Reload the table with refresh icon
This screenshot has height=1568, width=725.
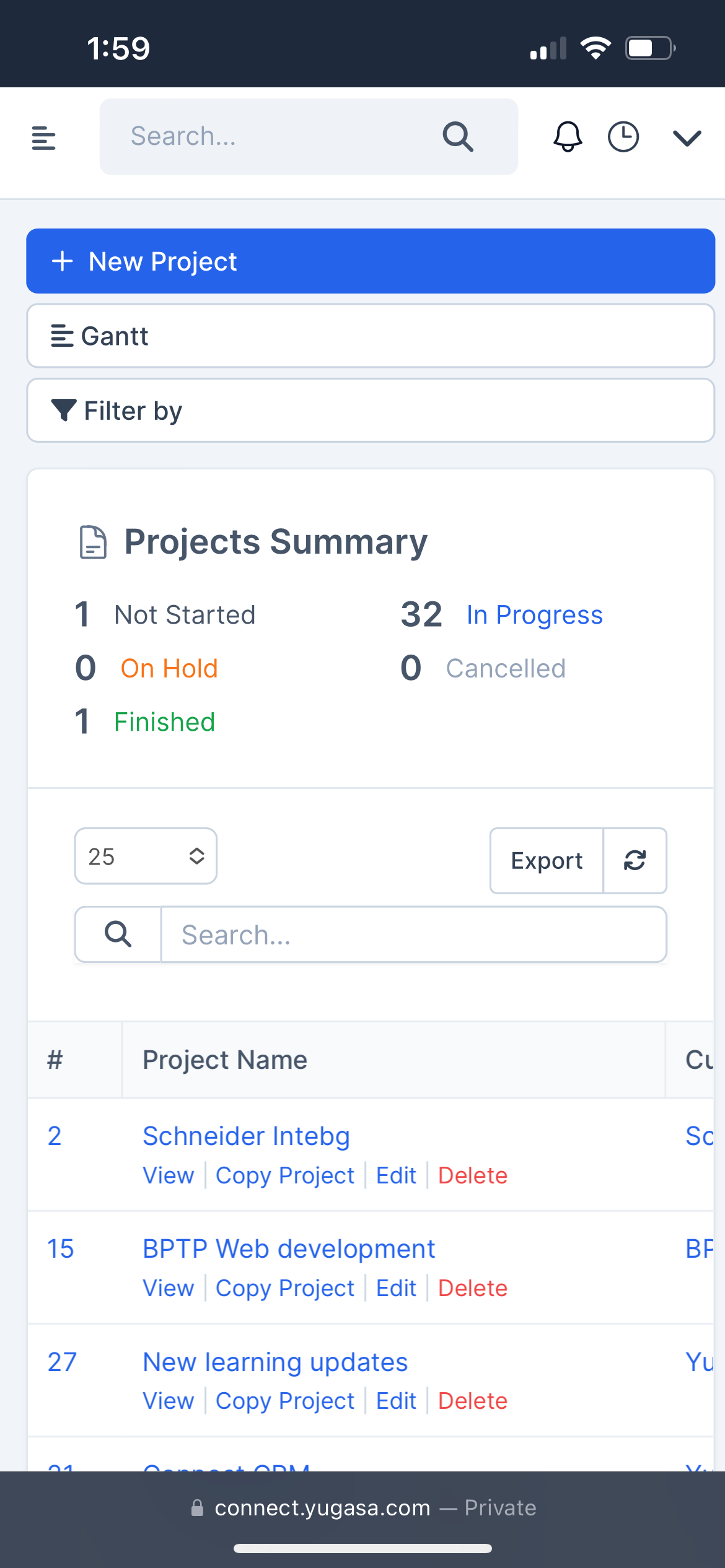tap(635, 861)
